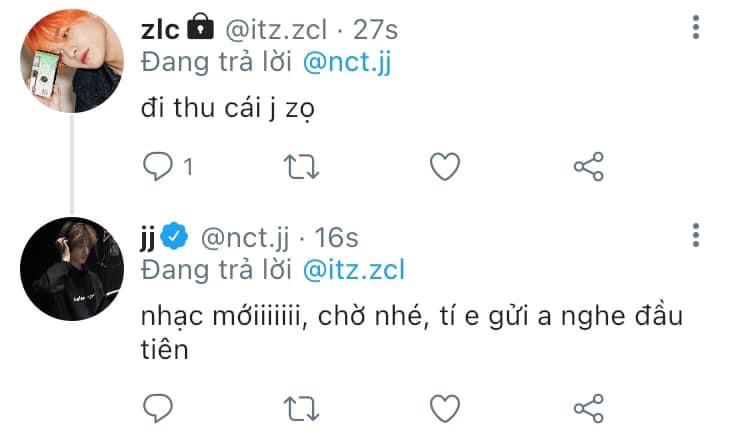Click the @itz.zcl mention link
The height and width of the screenshot is (439, 750).
350,270
